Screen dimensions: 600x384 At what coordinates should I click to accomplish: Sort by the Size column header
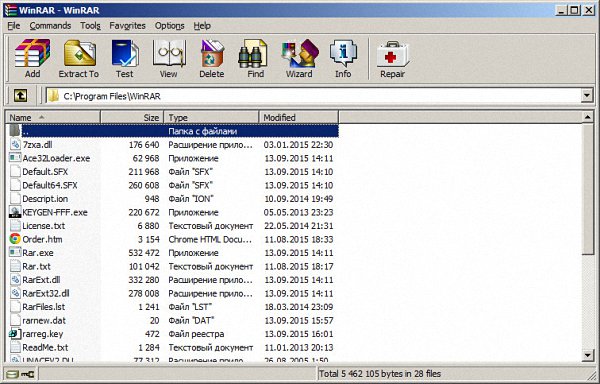point(132,117)
